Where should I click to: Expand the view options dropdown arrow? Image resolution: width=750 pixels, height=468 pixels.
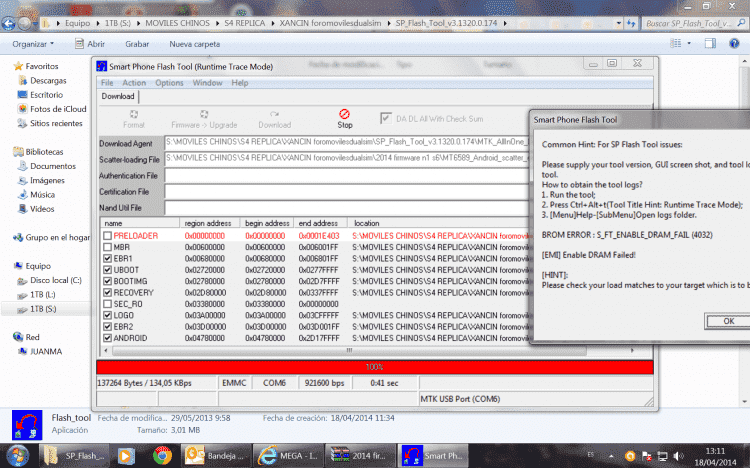pyautogui.click(x=689, y=44)
